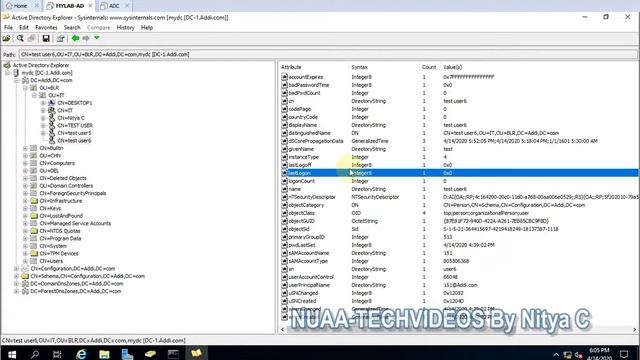This screenshot has height=360, width=640.
Task: Click the grey forward arrow icon
Action: coord(86,38)
